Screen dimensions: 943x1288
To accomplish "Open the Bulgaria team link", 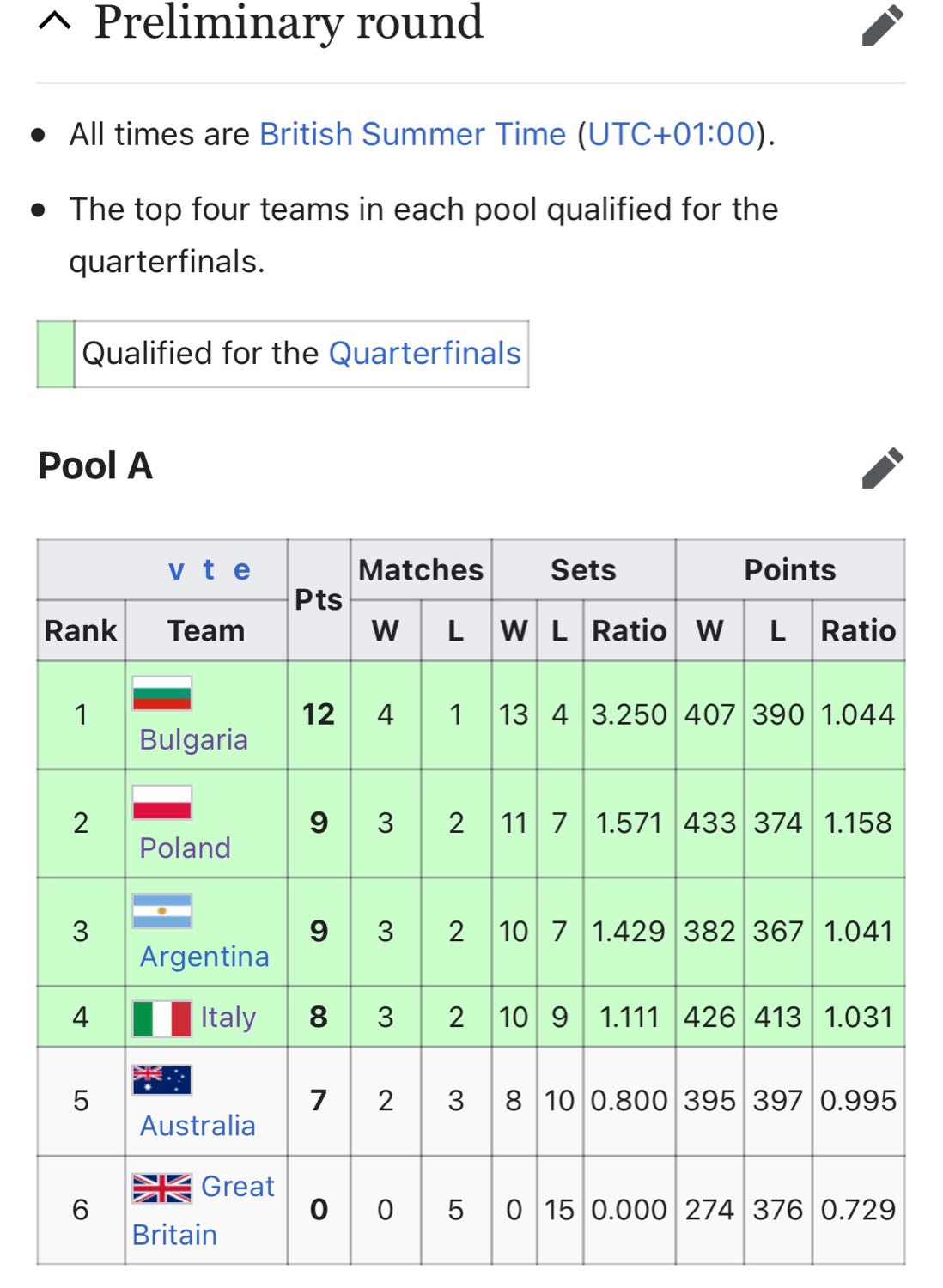I will [x=193, y=739].
